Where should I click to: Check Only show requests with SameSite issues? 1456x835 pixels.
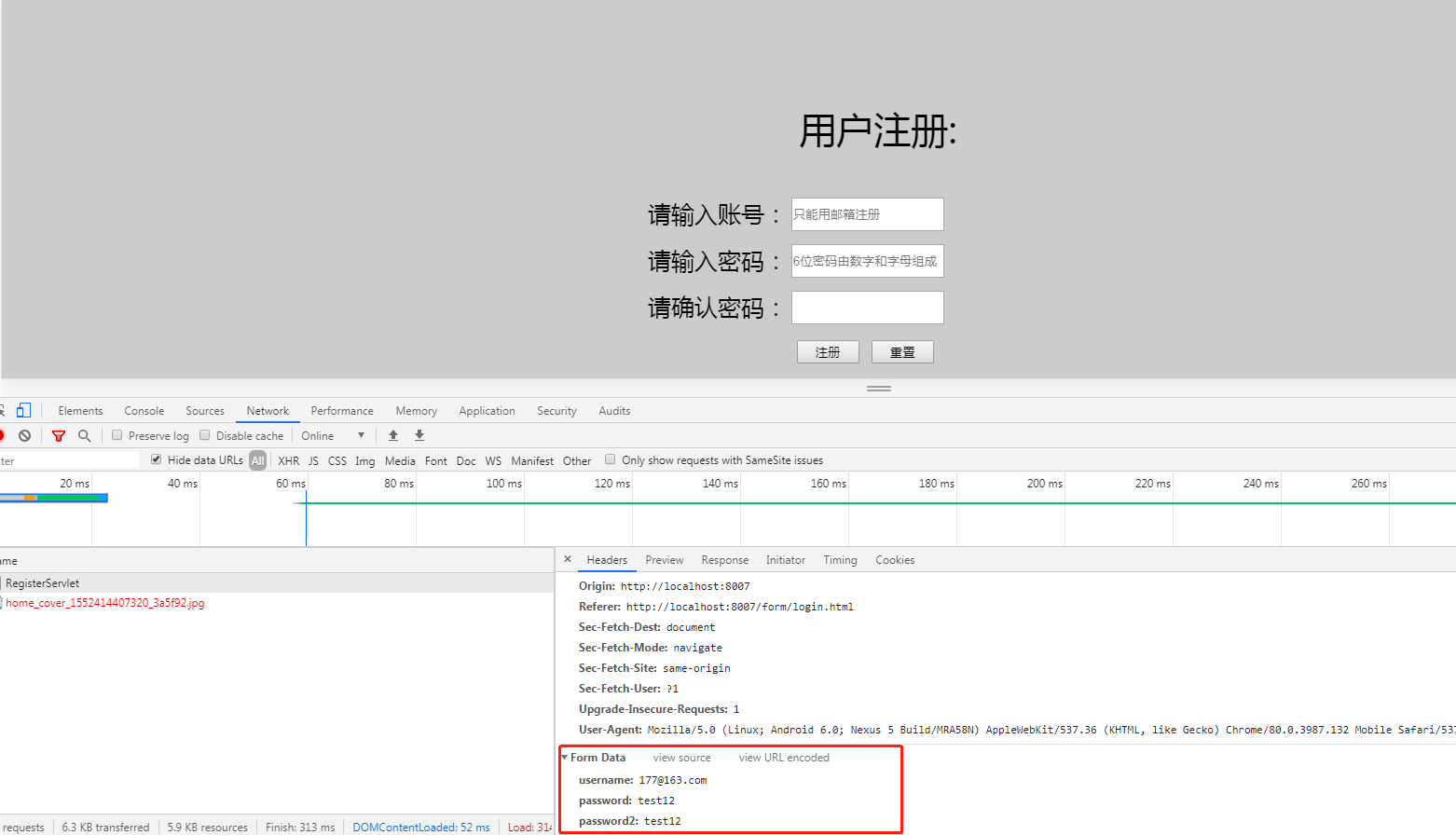click(610, 459)
